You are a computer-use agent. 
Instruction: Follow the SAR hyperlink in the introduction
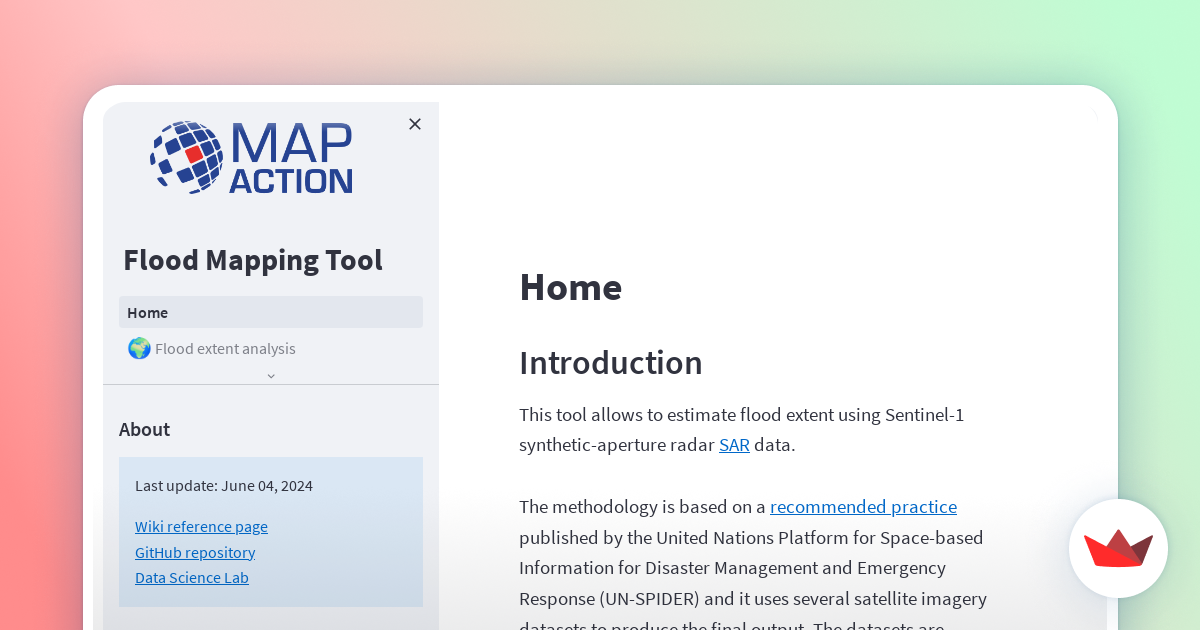pos(734,444)
